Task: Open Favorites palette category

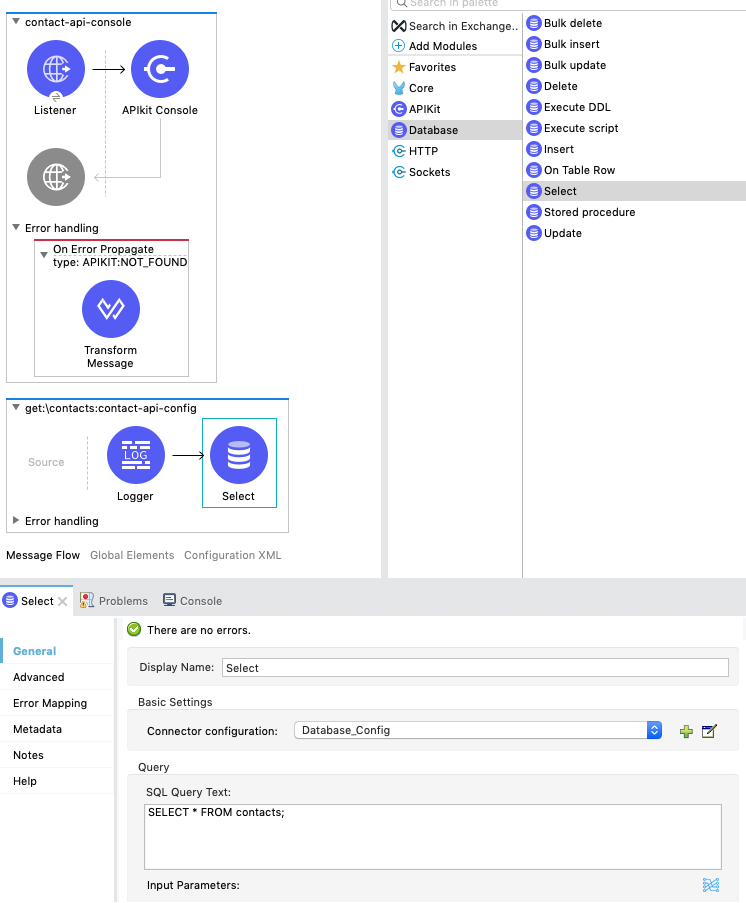Action: coord(424,67)
